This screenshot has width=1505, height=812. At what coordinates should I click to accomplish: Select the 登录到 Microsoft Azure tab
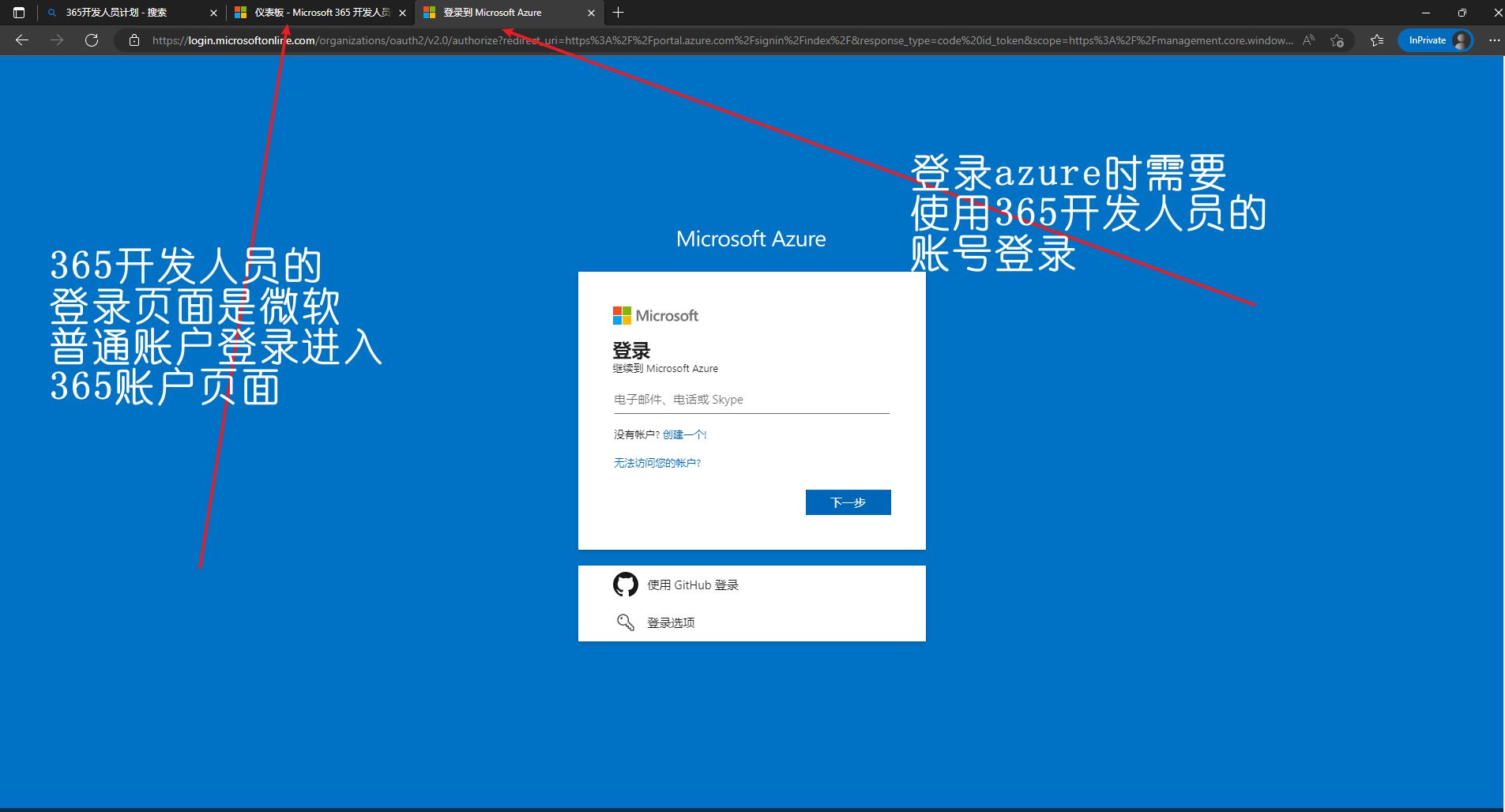[510, 13]
